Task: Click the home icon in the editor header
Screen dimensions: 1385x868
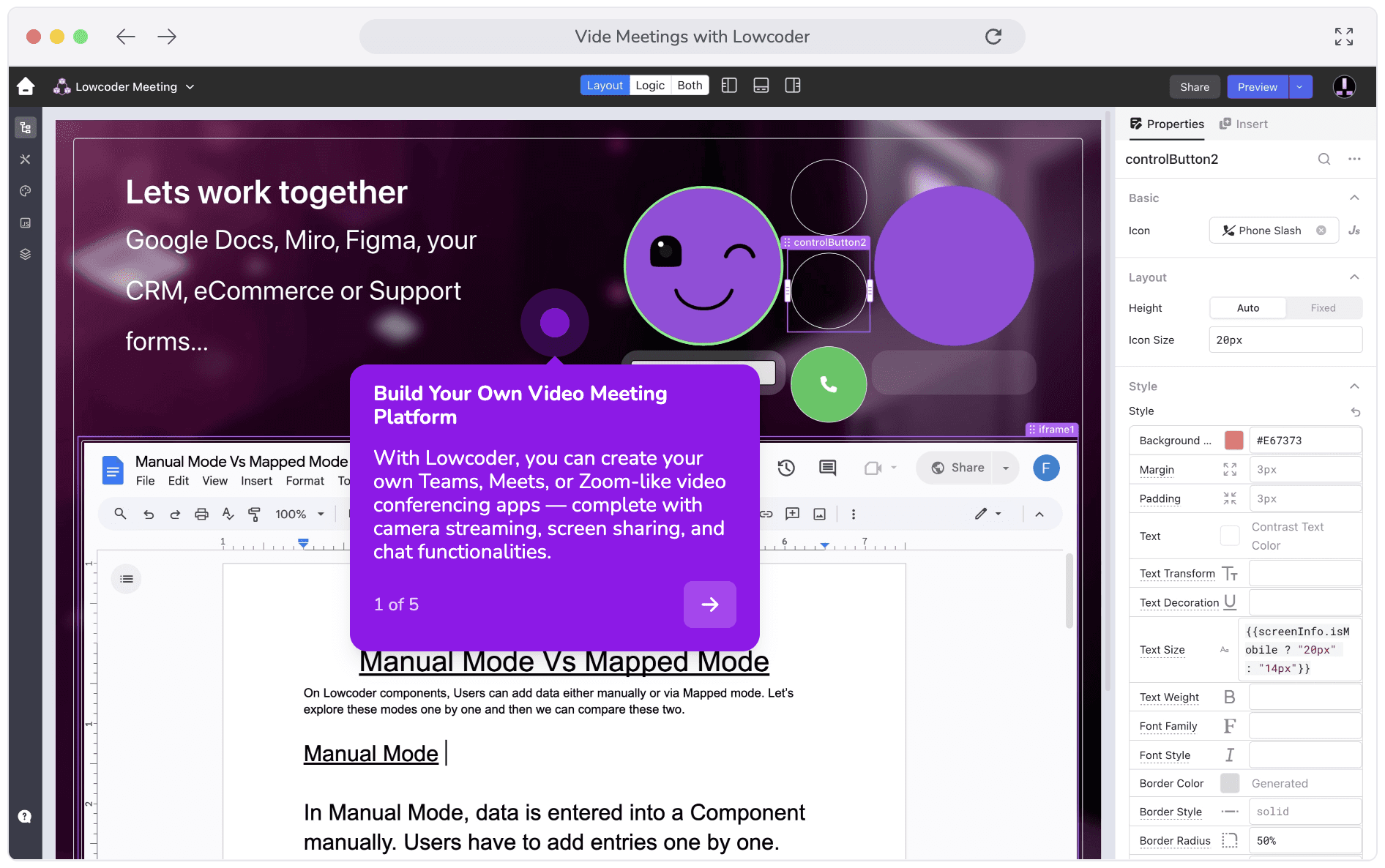Action: coord(26,86)
